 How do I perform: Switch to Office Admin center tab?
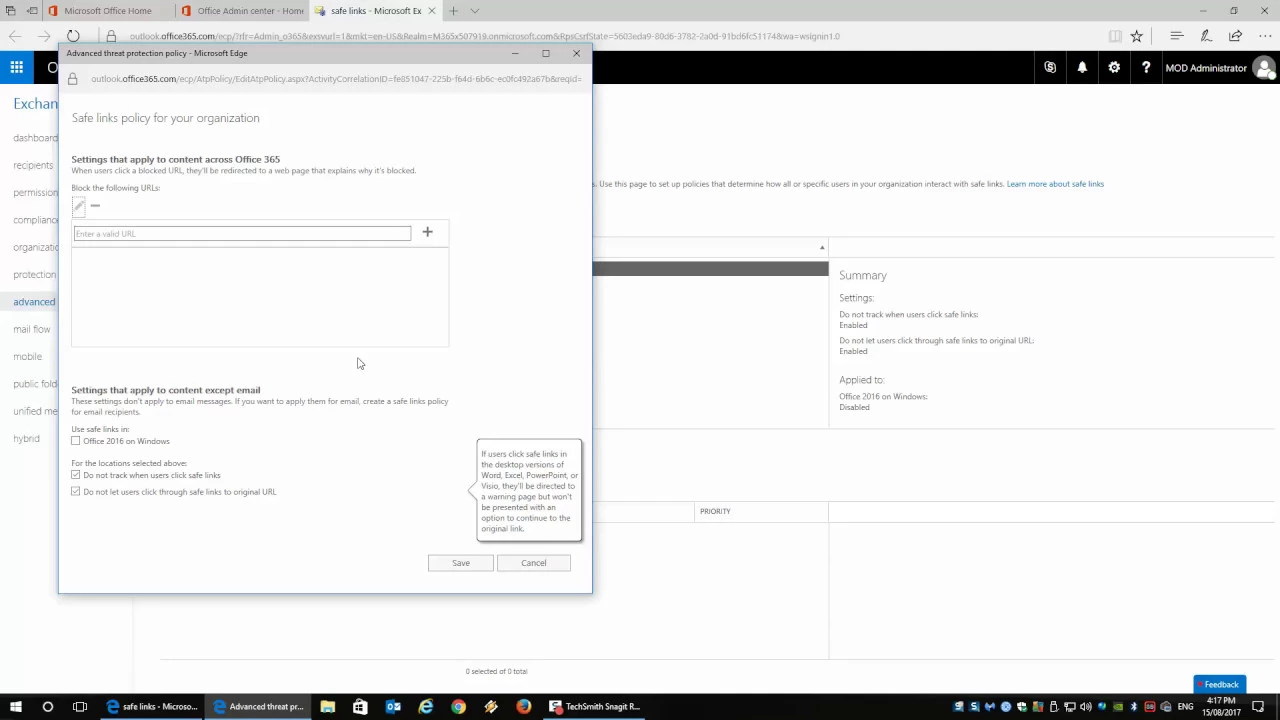click(x=242, y=11)
